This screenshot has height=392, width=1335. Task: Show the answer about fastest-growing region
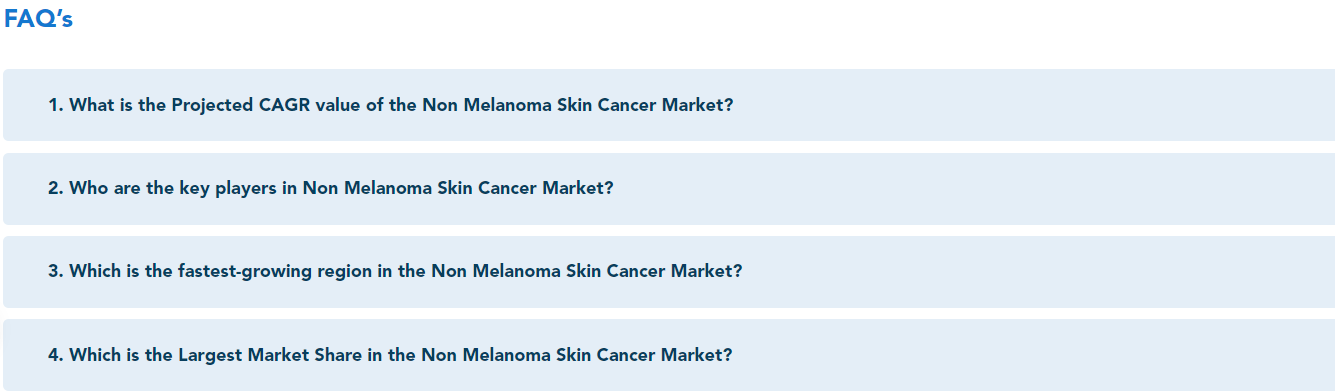(x=668, y=271)
